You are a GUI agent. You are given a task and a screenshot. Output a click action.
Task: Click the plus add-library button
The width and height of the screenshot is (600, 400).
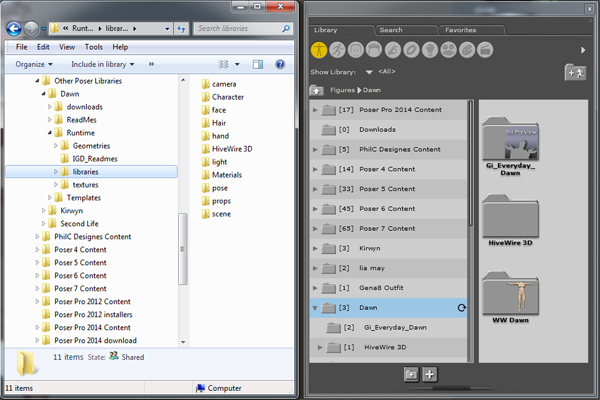[x=430, y=374]
